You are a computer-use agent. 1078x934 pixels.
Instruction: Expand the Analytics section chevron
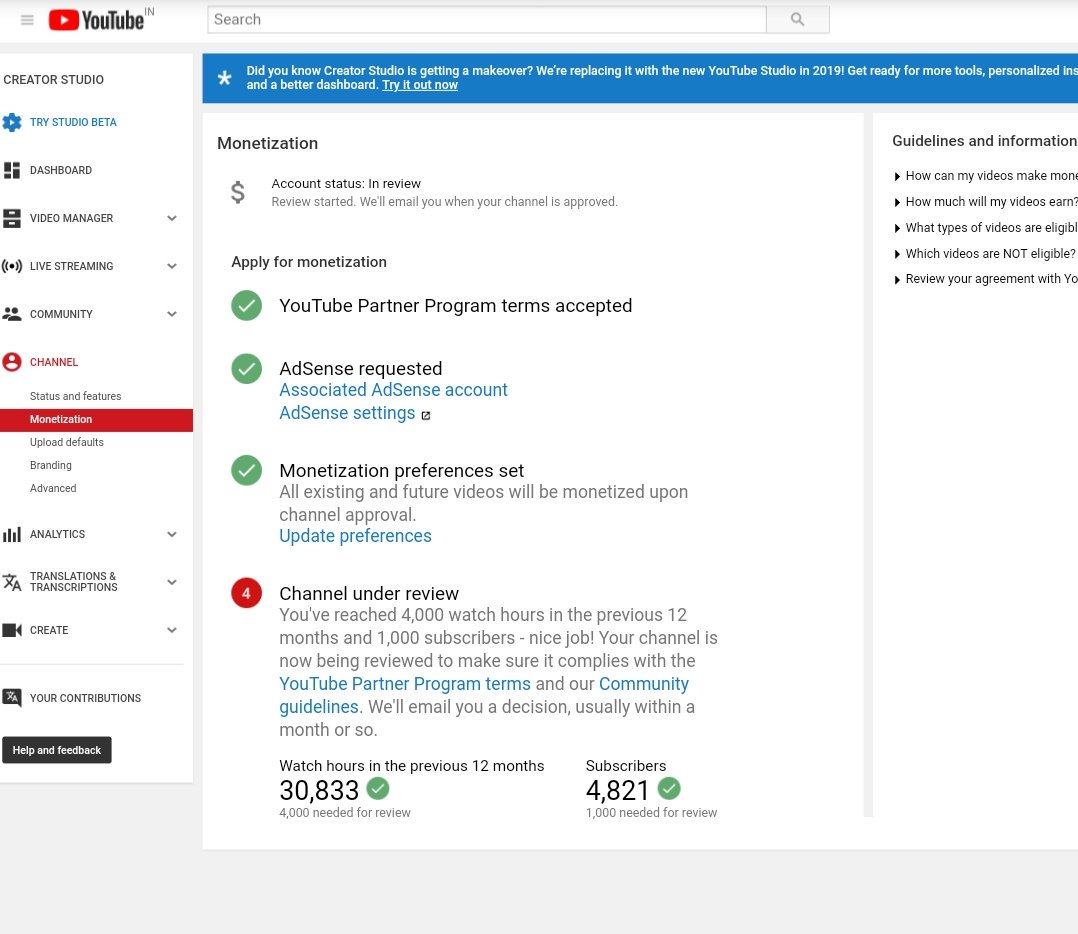172,534
